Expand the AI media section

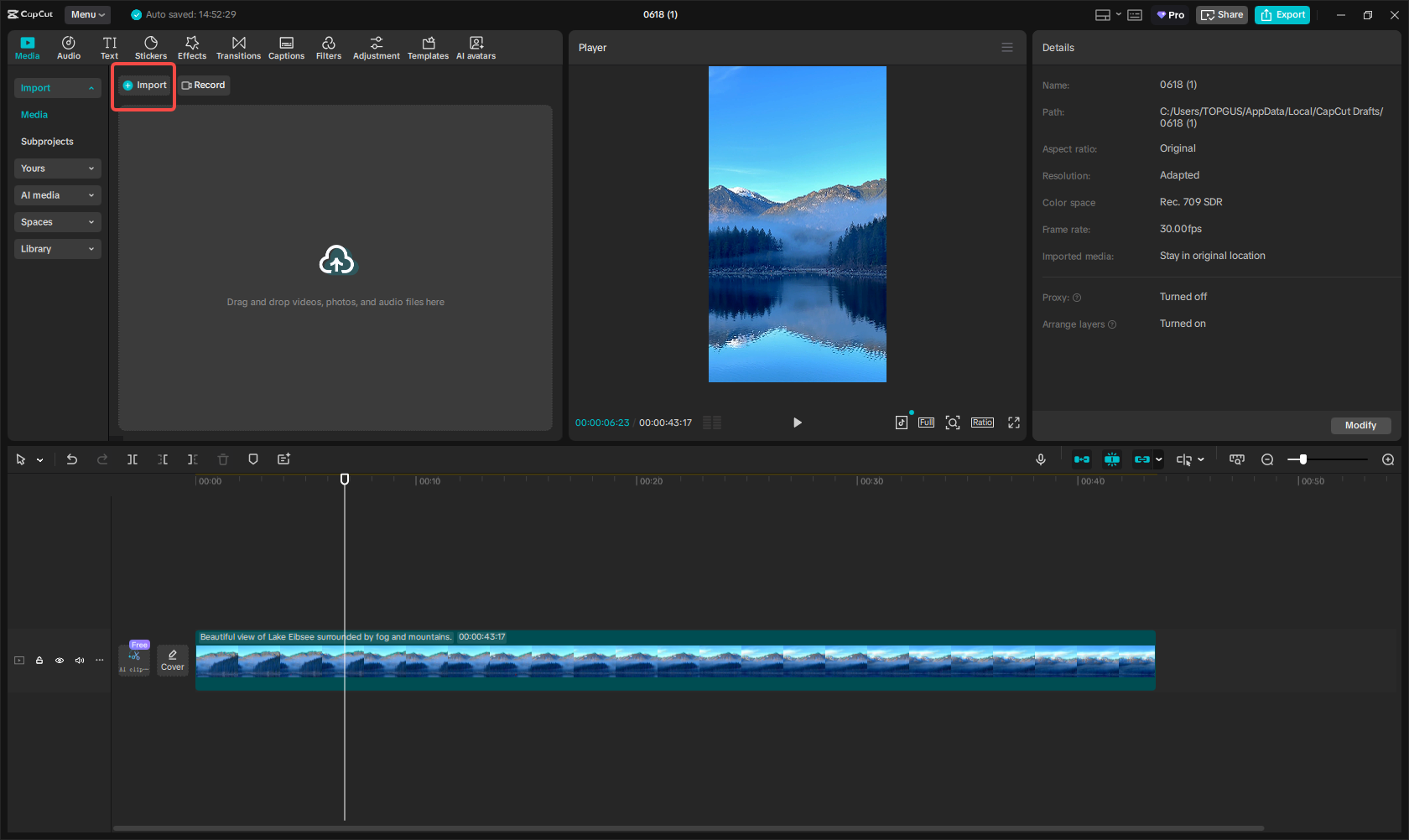[x=57, y=195]
